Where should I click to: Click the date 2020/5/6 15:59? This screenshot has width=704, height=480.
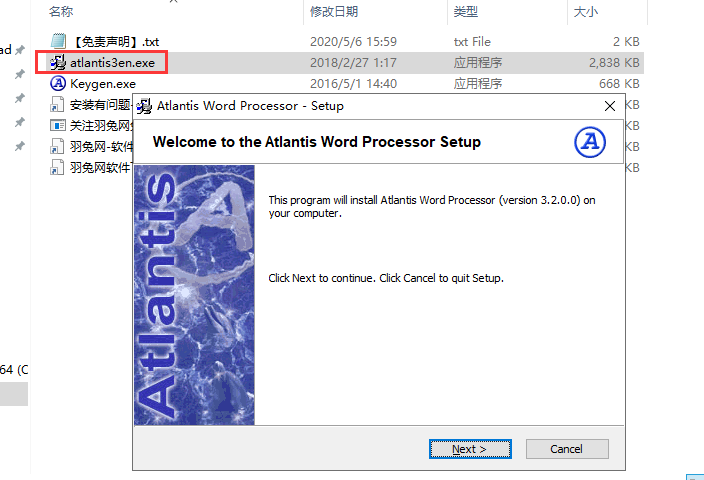(x=353, y=42)
